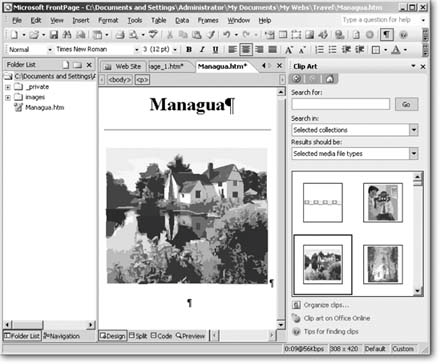Open Clip art on Office Online link
This screenshot has width=440, height=364.
click(337, 318)
